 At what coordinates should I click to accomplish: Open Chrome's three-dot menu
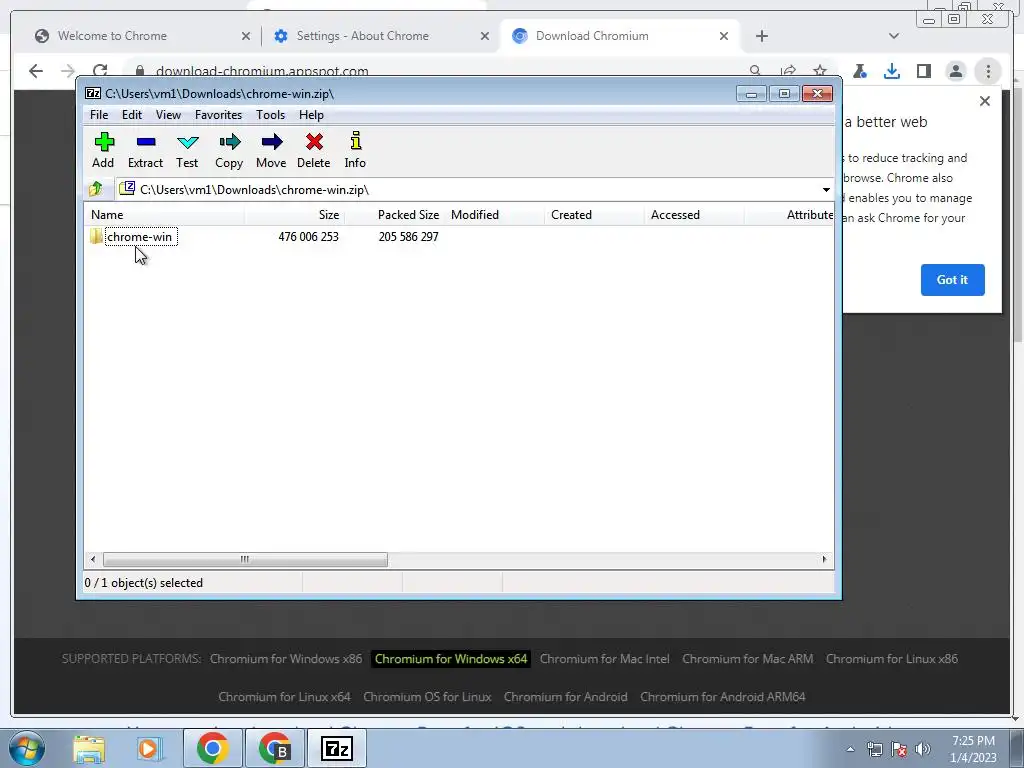click(988, 71)
